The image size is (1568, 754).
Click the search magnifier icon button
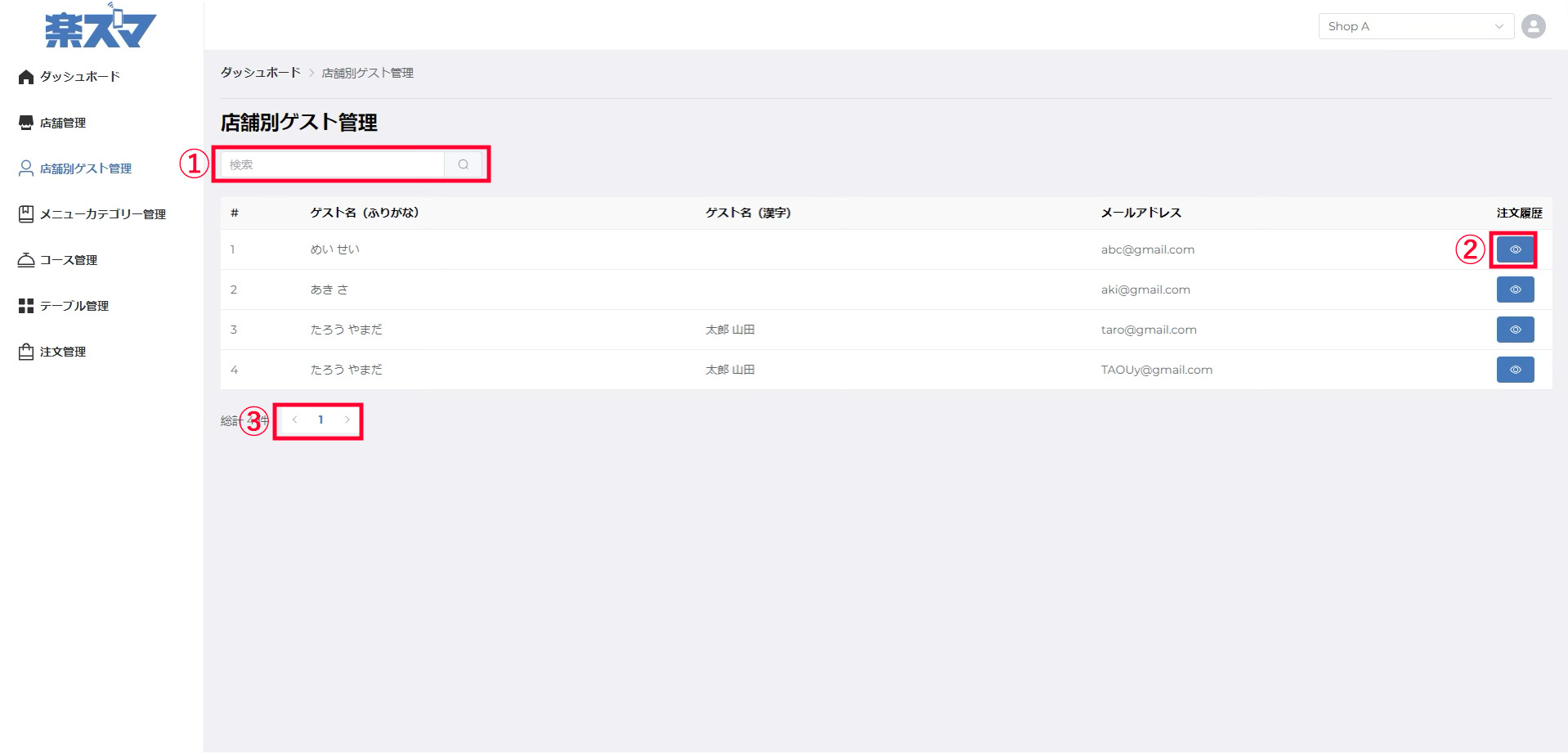point(464,164)
